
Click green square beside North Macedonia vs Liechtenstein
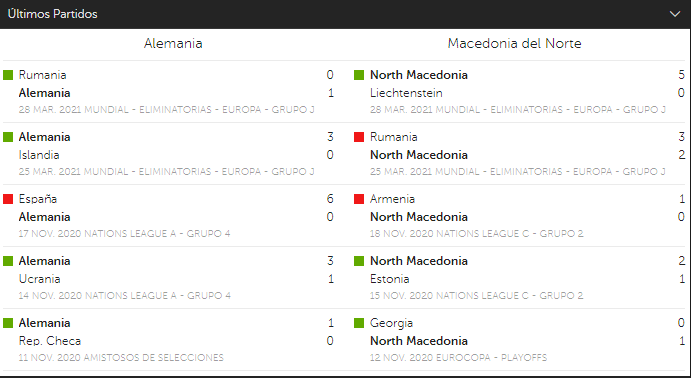pyautogui.click(x=359, y=75)
